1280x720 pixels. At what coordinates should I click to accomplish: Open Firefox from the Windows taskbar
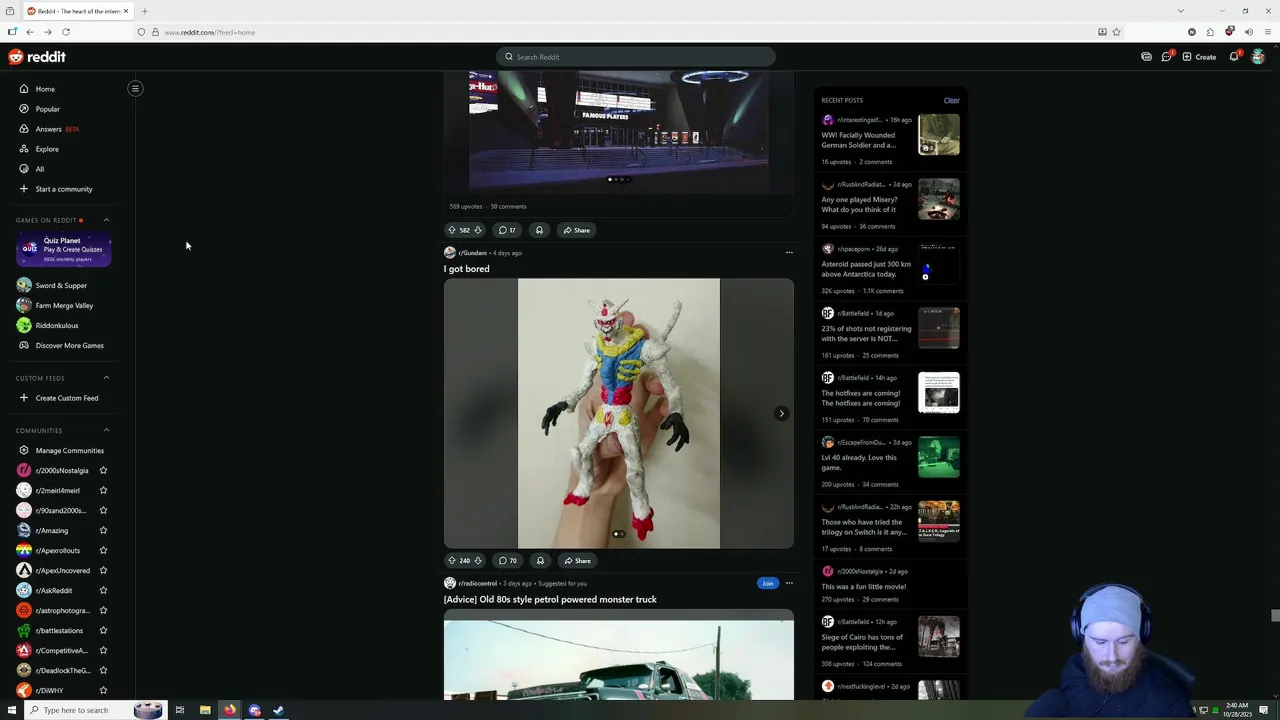click(x=230, y=710)
